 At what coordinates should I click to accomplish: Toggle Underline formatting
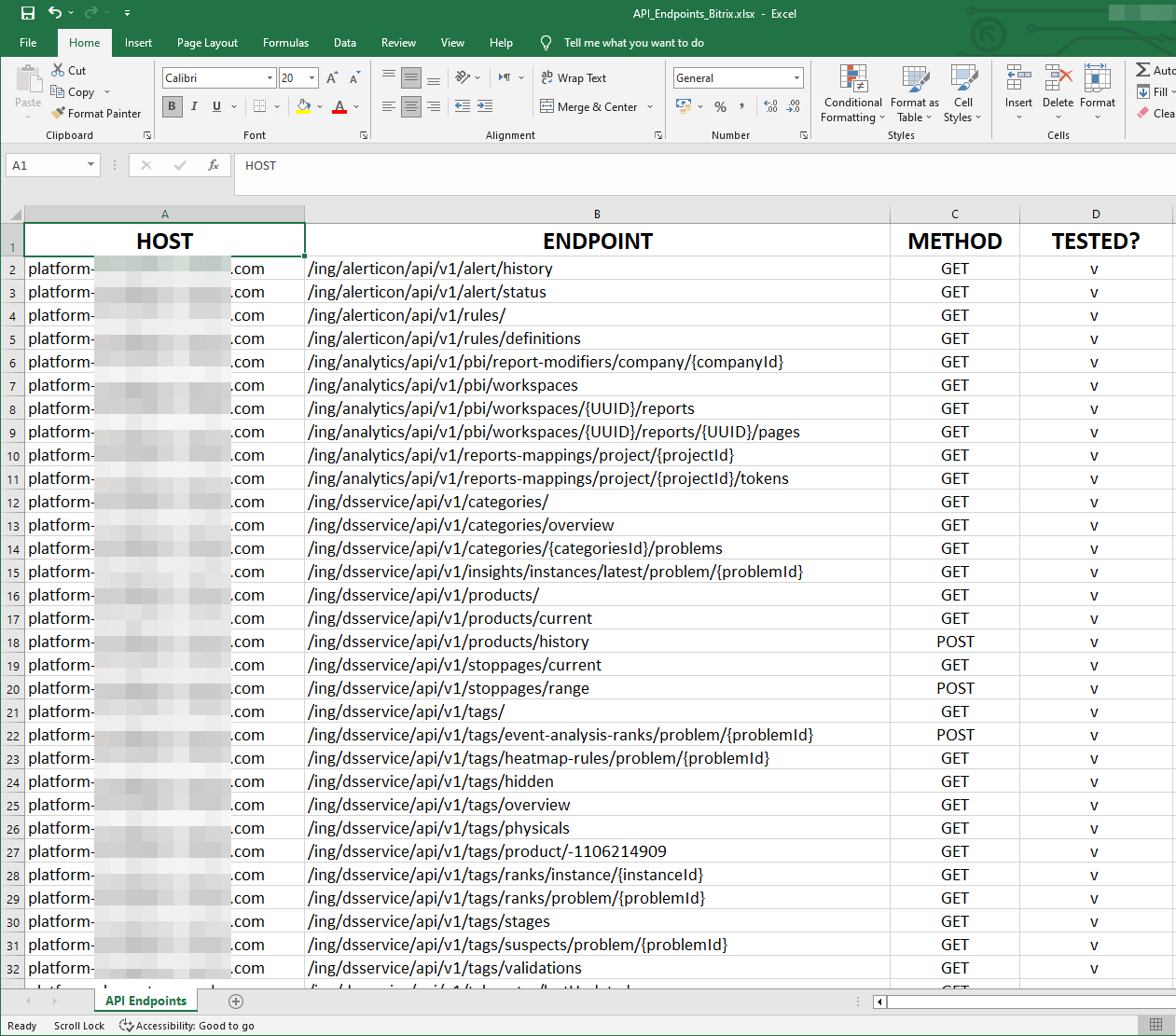[x=216, y=106]
